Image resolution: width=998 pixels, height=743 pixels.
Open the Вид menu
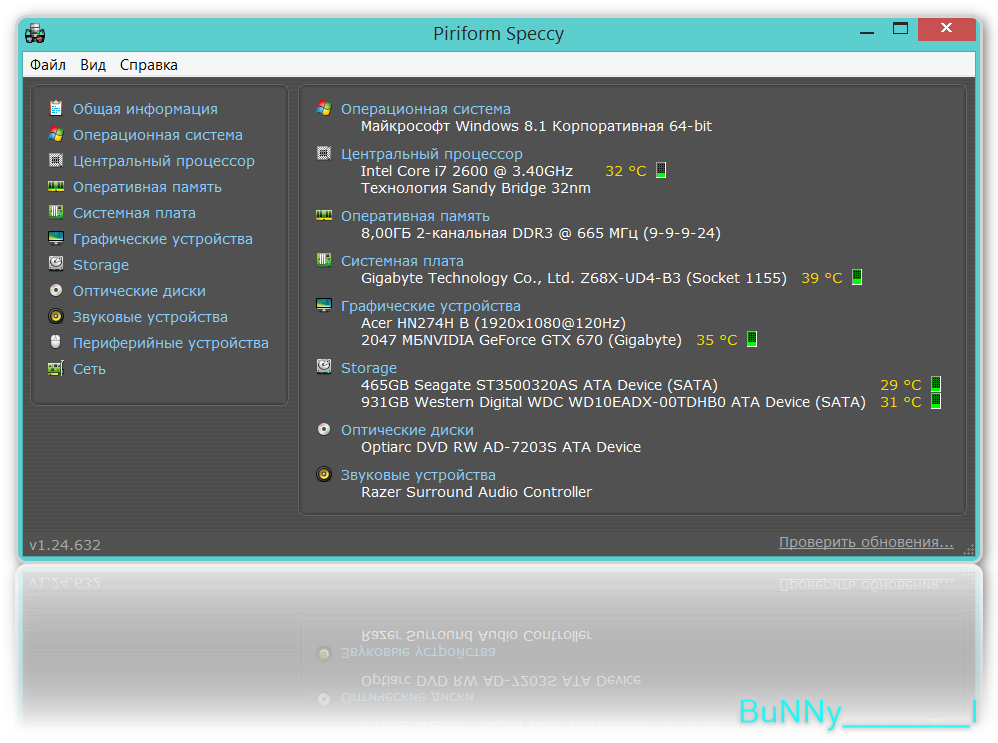[93, 65]
